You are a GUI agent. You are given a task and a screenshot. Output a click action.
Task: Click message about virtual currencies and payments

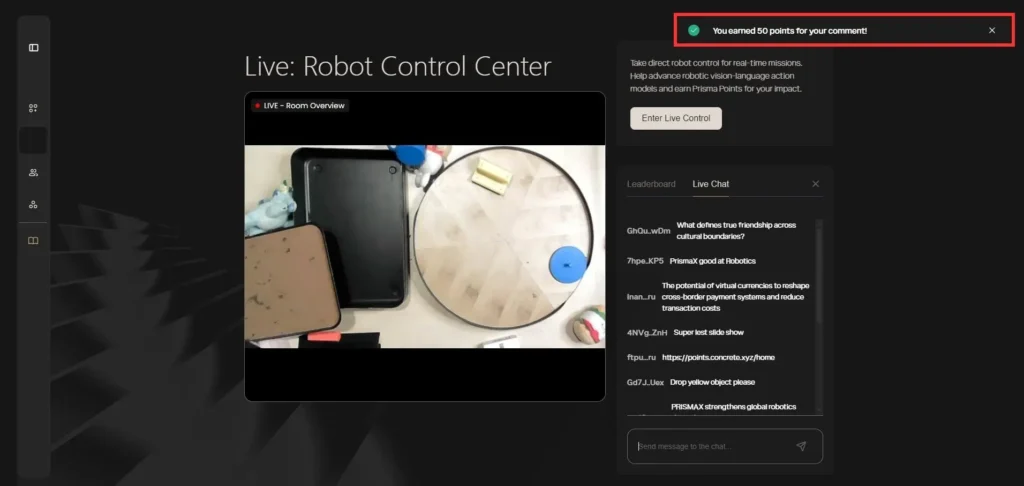(x=735, y=297)
